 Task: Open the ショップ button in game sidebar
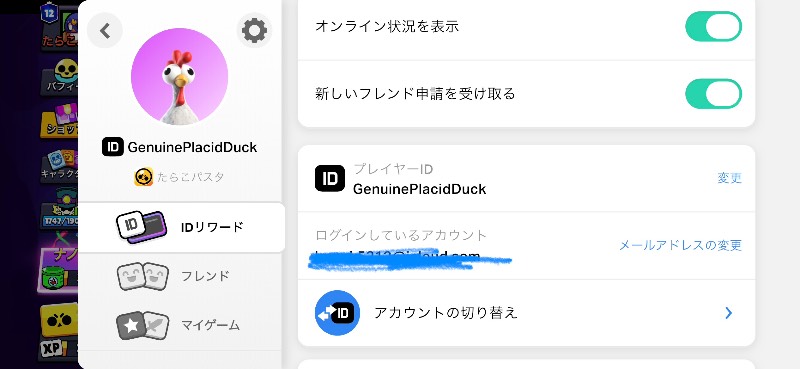[x=60, y=121]
